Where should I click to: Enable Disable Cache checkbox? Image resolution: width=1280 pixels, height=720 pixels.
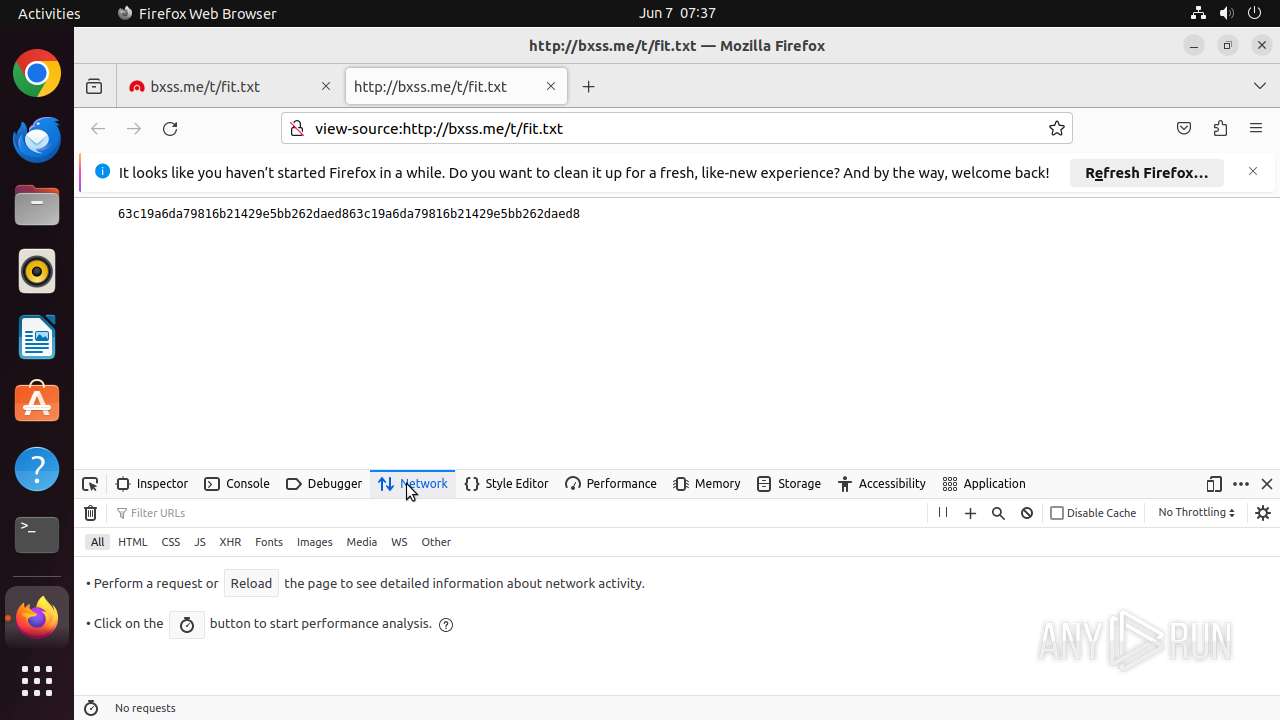coord(1057,513)
